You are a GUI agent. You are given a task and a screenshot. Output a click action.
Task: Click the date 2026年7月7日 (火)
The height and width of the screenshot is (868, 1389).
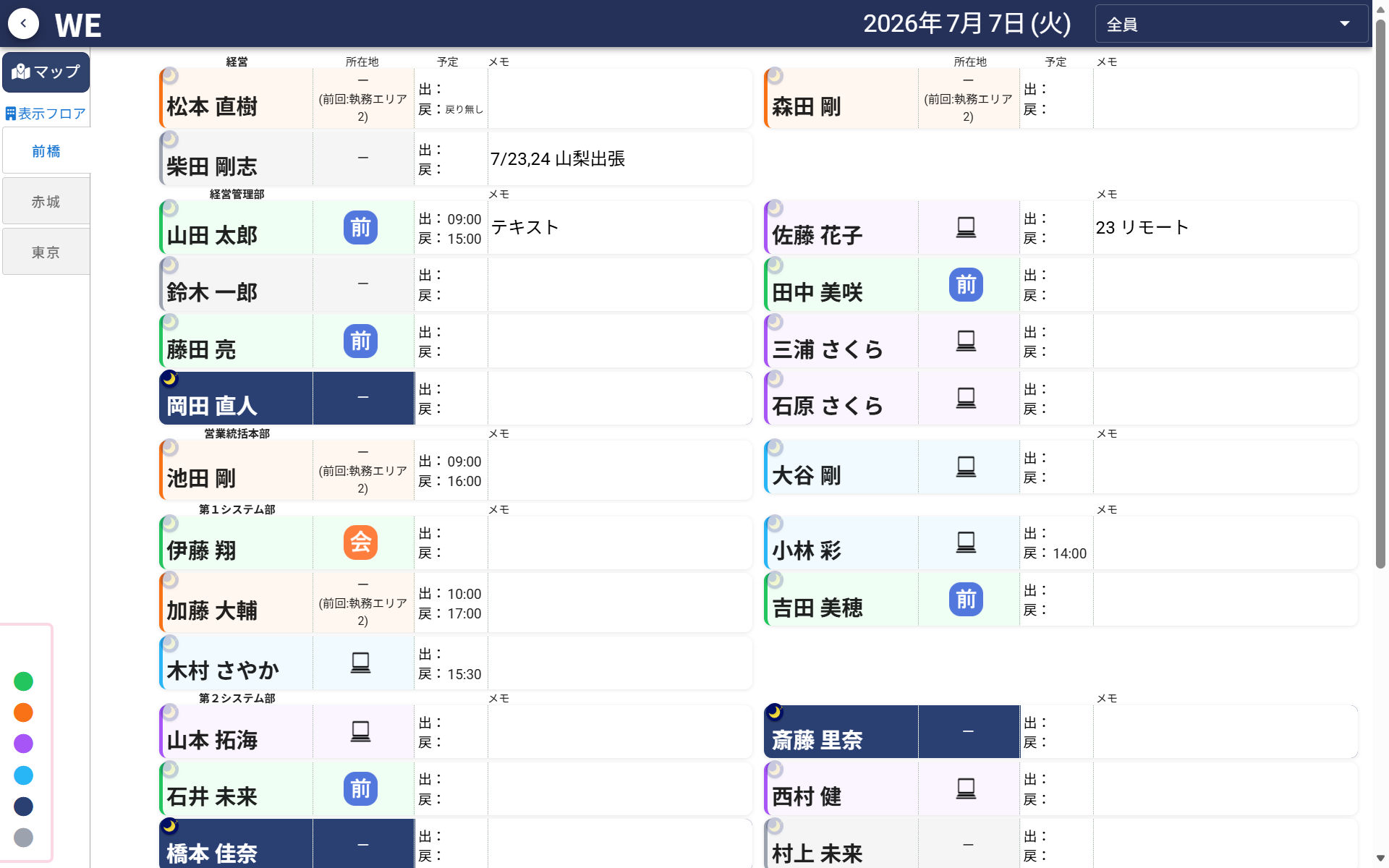point(967,23)
